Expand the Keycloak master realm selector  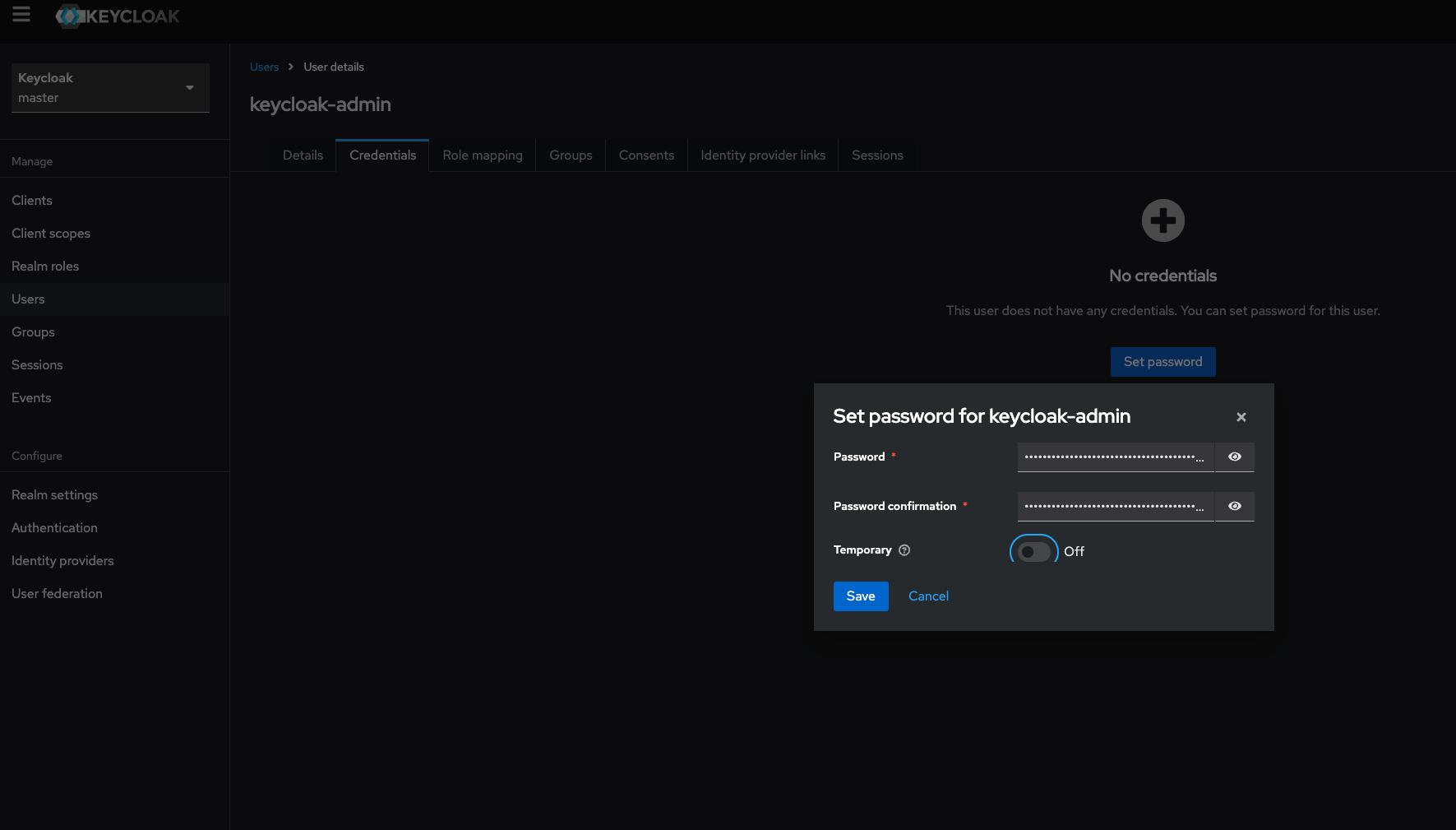click(110, 87)
